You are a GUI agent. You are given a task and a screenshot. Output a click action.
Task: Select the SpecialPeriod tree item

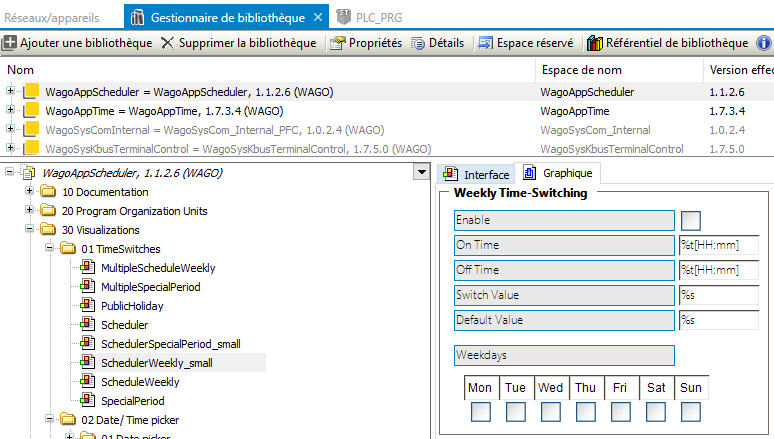click(132, 401)
